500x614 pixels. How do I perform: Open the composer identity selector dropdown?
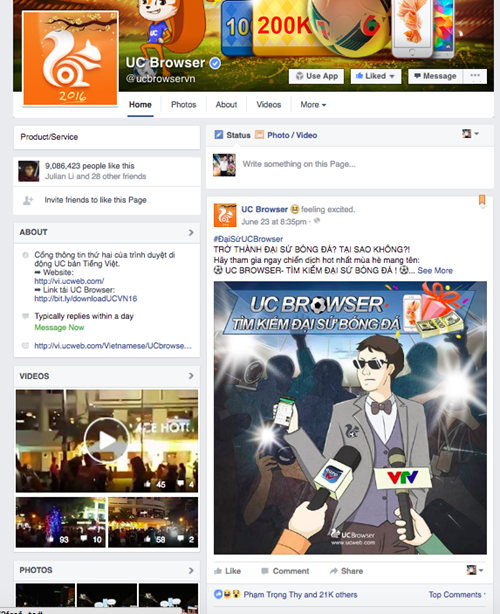pyautogui.click(x=470, y=134)
